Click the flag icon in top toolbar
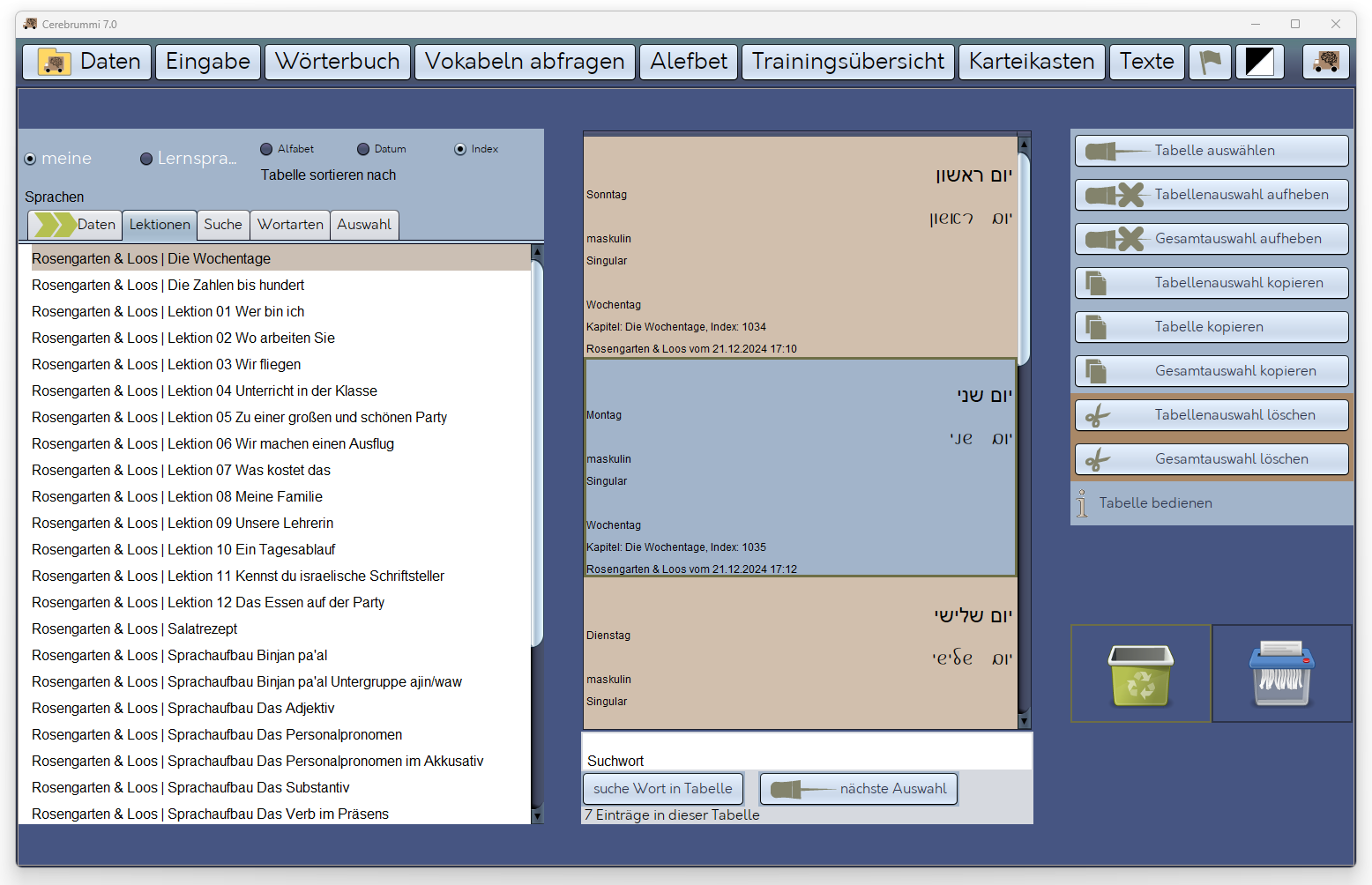Image resolution: width=1372 pixels, height=885 pixels. [x=1210, y=62]
